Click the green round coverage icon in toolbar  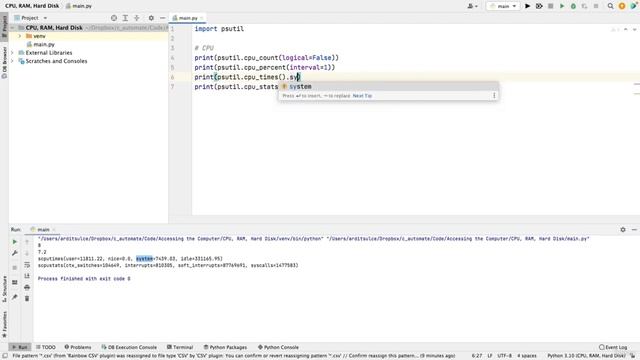tap(573, 6)
